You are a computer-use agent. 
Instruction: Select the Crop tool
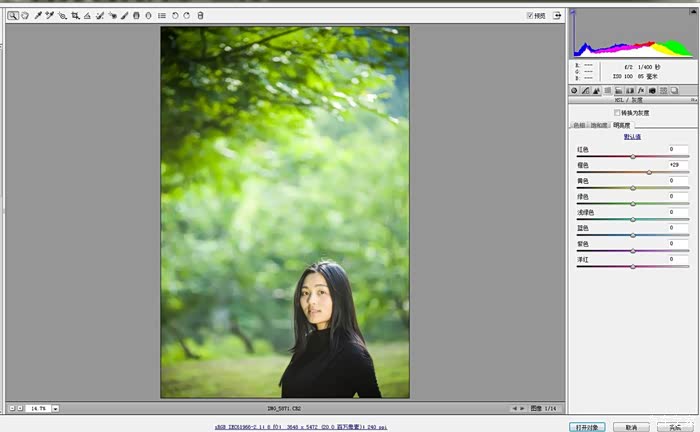click(x=75, y=16)
